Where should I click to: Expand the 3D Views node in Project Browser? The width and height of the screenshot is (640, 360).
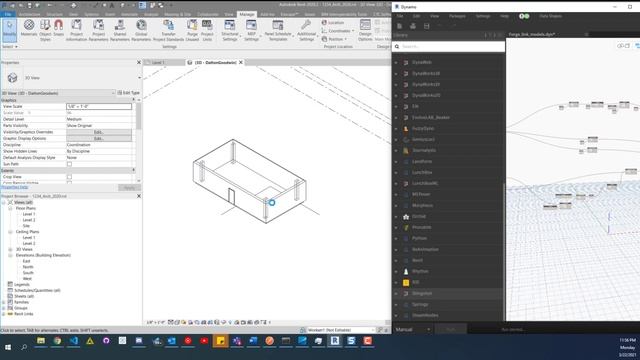tap(11, 249)
